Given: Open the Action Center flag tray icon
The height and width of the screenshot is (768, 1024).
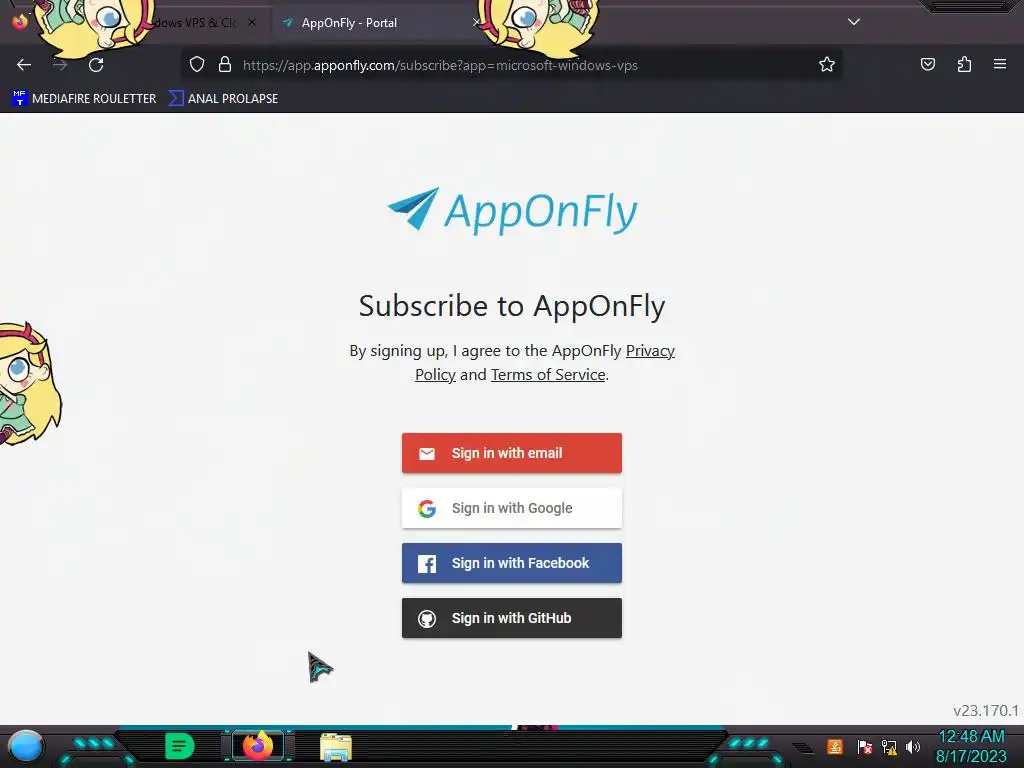Looking at the screenshot, I should [x=865, y=746].
